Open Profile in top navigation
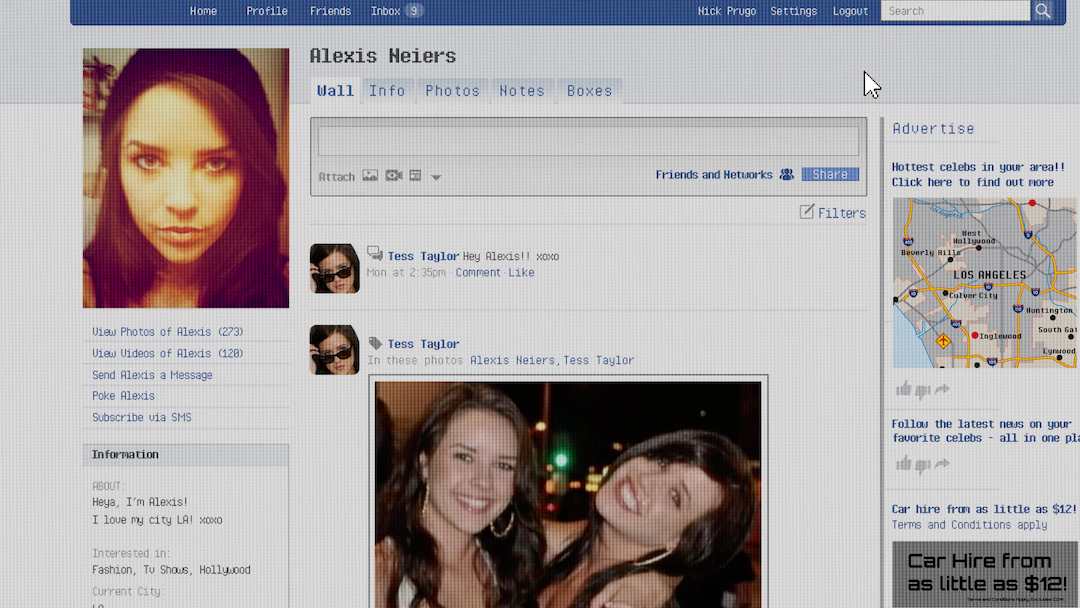The height and width of the screenshot is (608, 1080). click(x=267, y=11)
